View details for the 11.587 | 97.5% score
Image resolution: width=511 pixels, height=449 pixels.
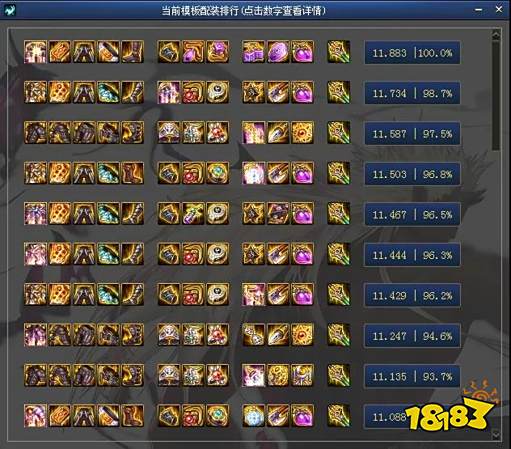coord(412,134)
